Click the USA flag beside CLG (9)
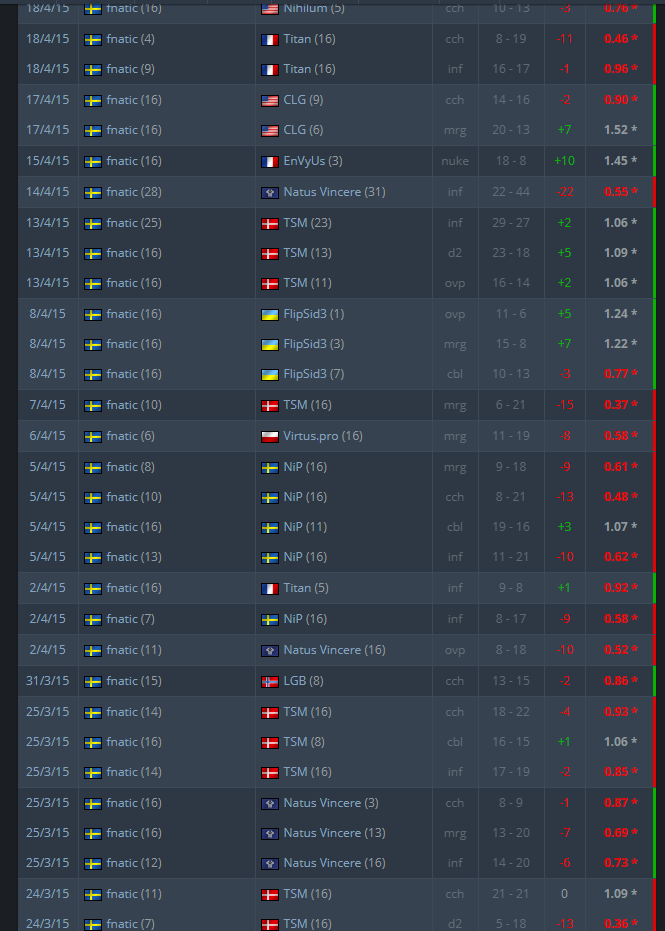The width and height of the screenshot is (665, 931). pos(270,100)
